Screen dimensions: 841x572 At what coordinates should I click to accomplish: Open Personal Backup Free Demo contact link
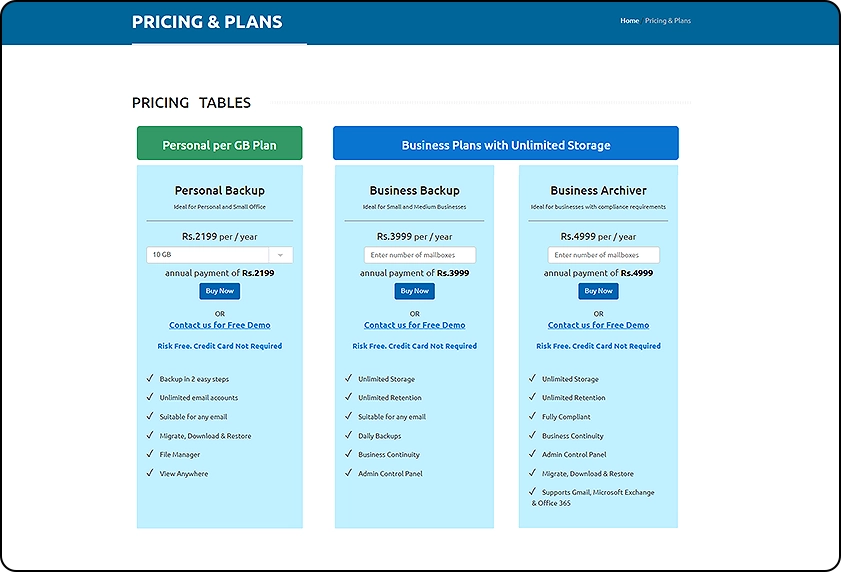click(x=219, y=325)
